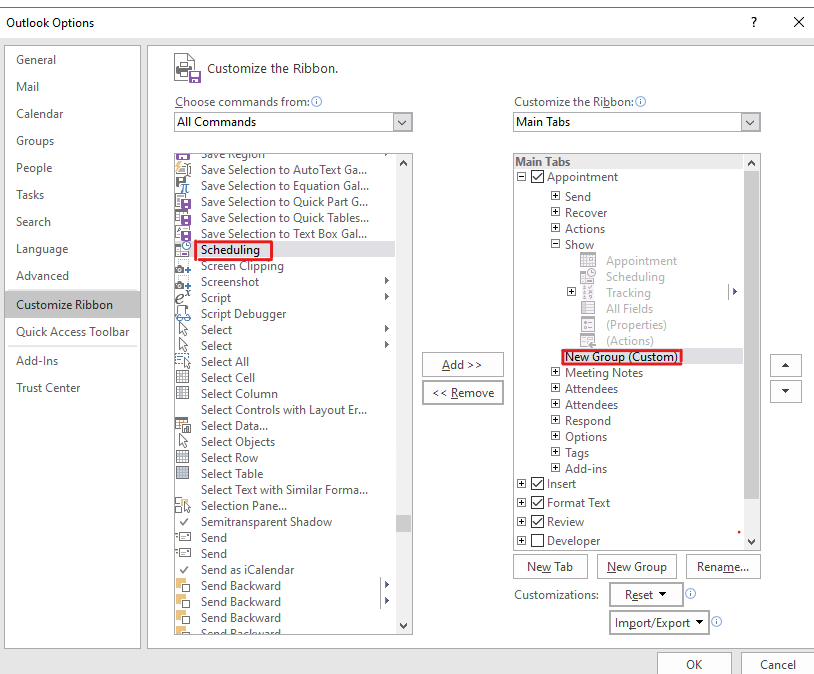Click the Tracking icon under Show group

(x=588, y=292)
